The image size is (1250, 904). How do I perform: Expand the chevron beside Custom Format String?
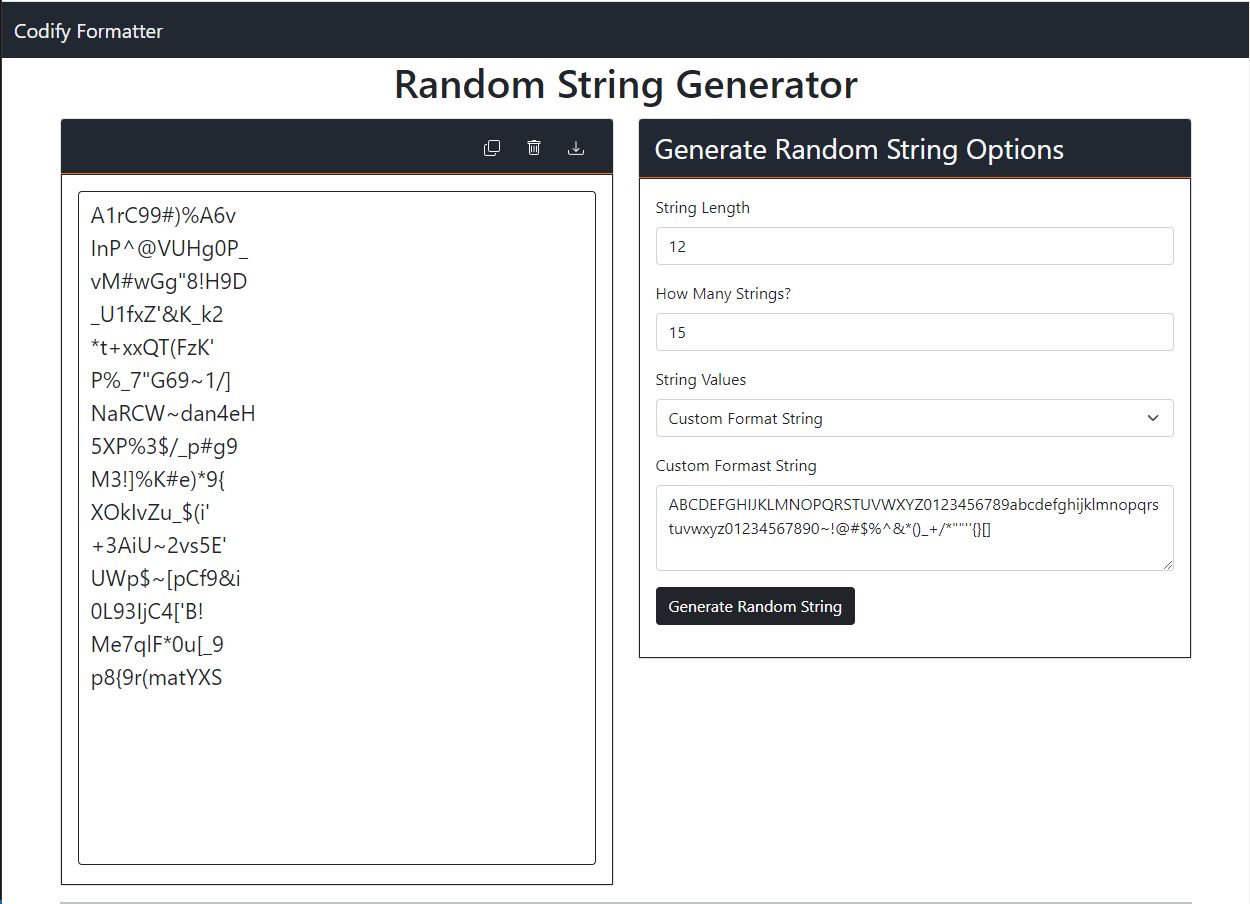coord(1153,418)
